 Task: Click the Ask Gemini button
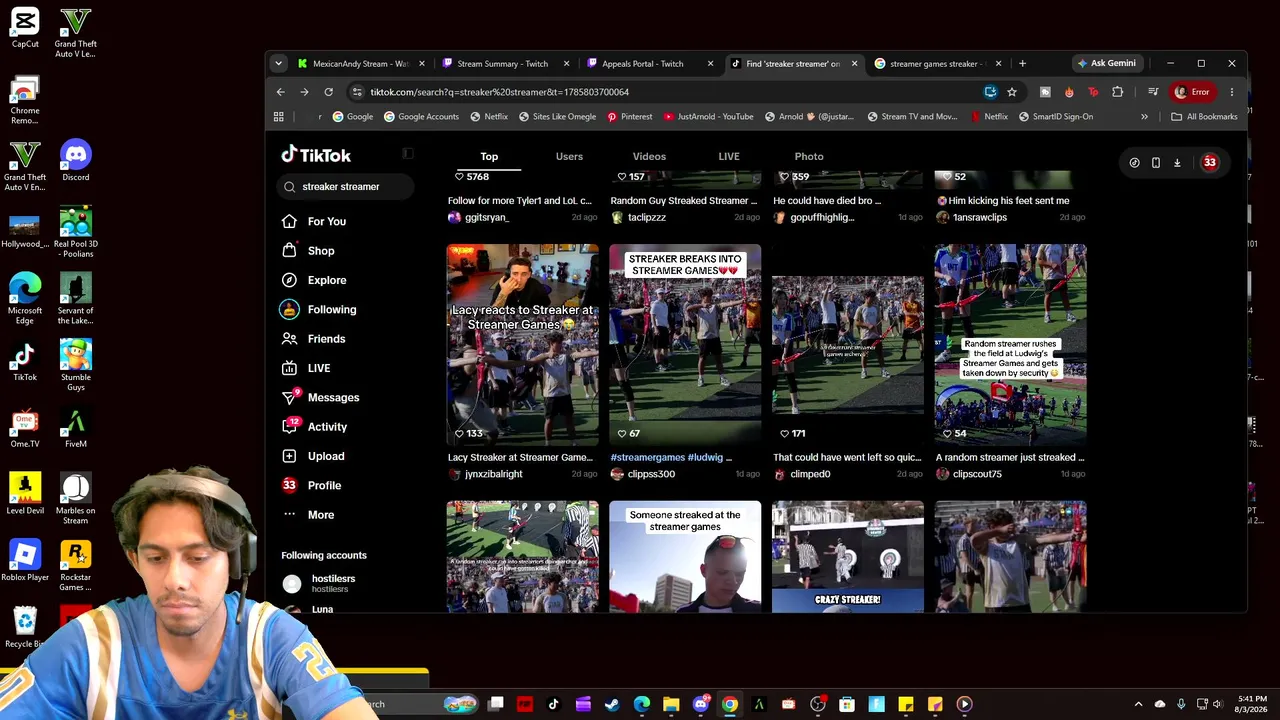pos(1106,64)
